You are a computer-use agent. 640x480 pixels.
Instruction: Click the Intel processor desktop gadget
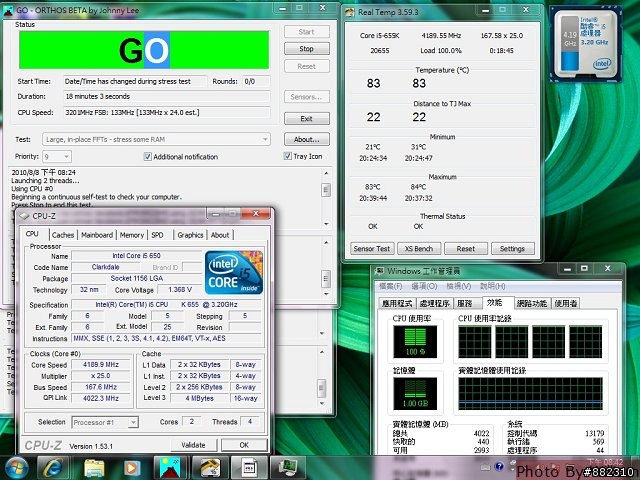coord(586,44)
